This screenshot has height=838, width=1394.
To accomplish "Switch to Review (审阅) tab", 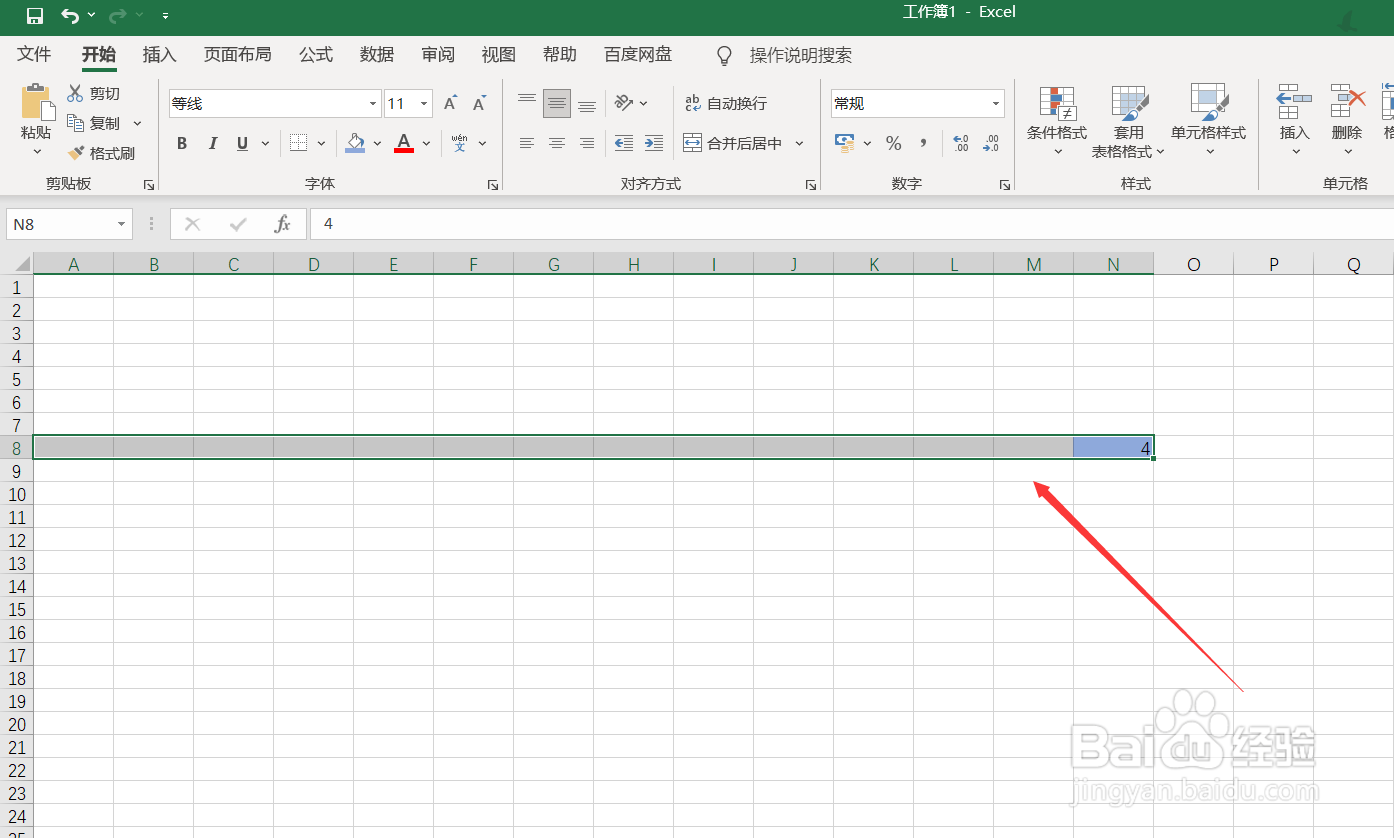I will (438, 54).
